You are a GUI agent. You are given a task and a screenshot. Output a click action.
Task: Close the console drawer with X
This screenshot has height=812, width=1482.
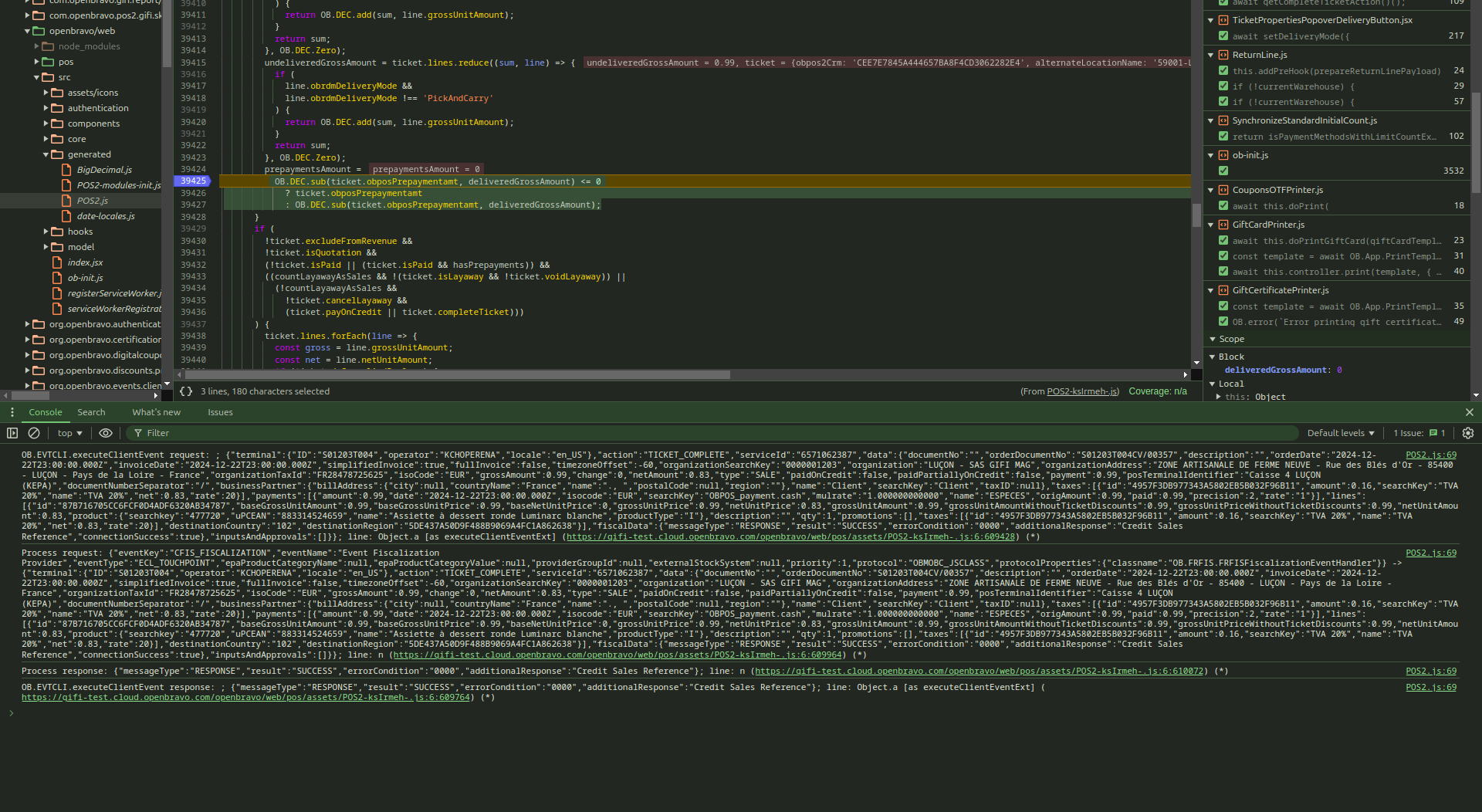tap(1469, 412)
